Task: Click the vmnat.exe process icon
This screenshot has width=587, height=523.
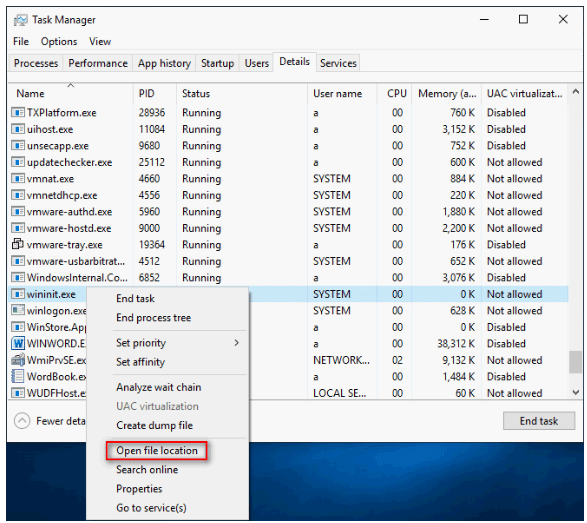Action: 18,179
